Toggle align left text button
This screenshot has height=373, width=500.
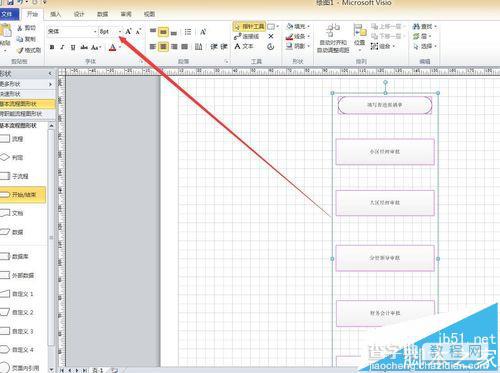click(x=153, y=47)
